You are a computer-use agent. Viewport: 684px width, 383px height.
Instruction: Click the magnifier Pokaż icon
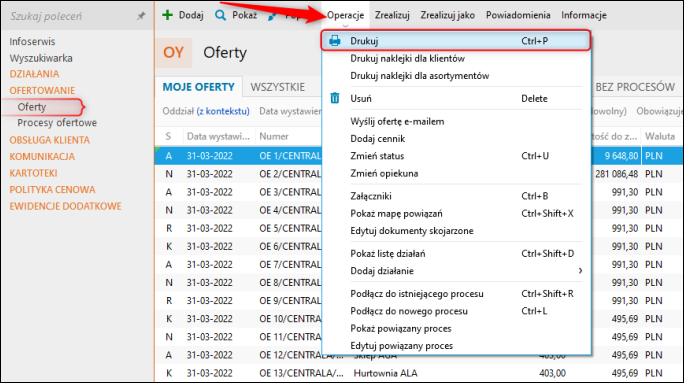221,15
